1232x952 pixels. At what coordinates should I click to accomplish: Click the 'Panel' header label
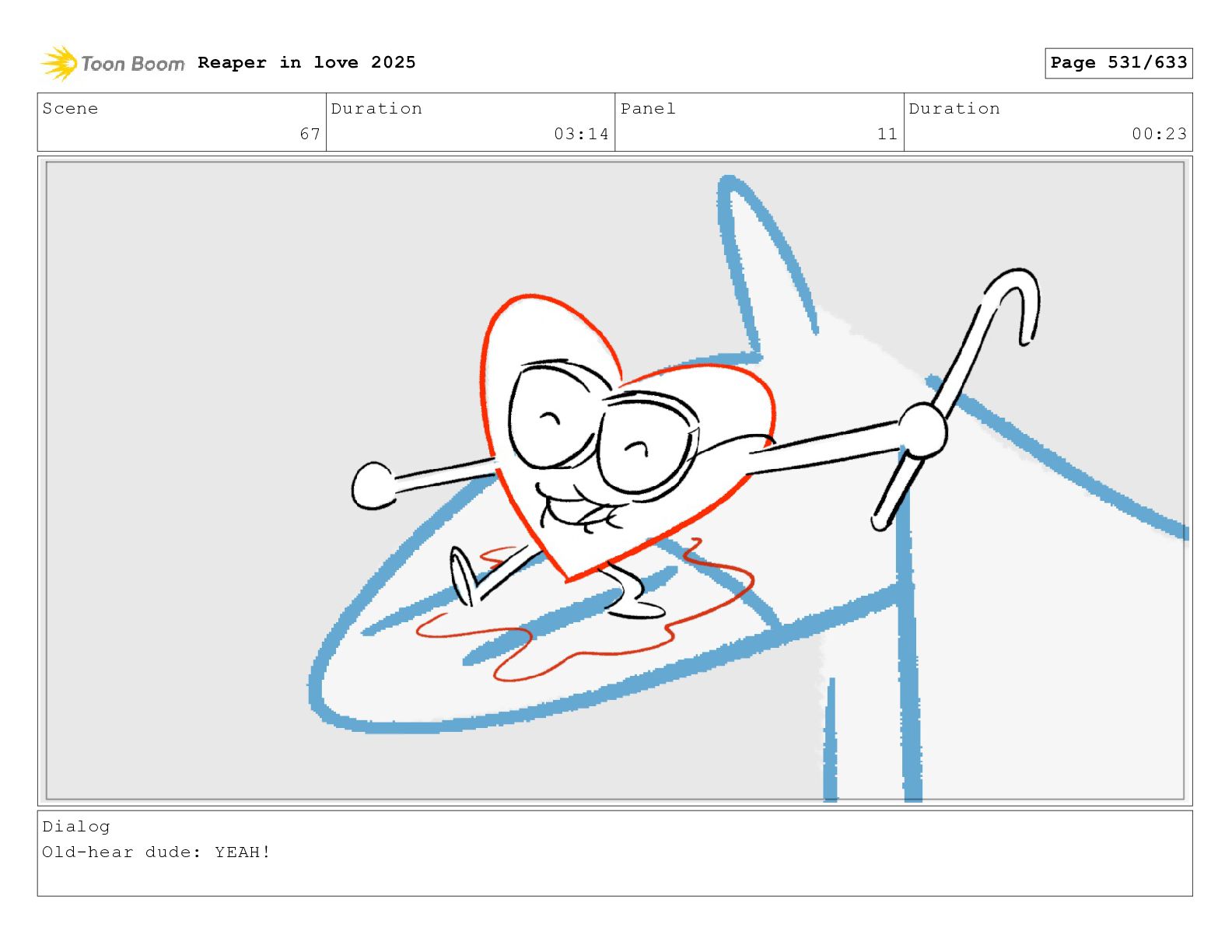(x=648, y=108)
